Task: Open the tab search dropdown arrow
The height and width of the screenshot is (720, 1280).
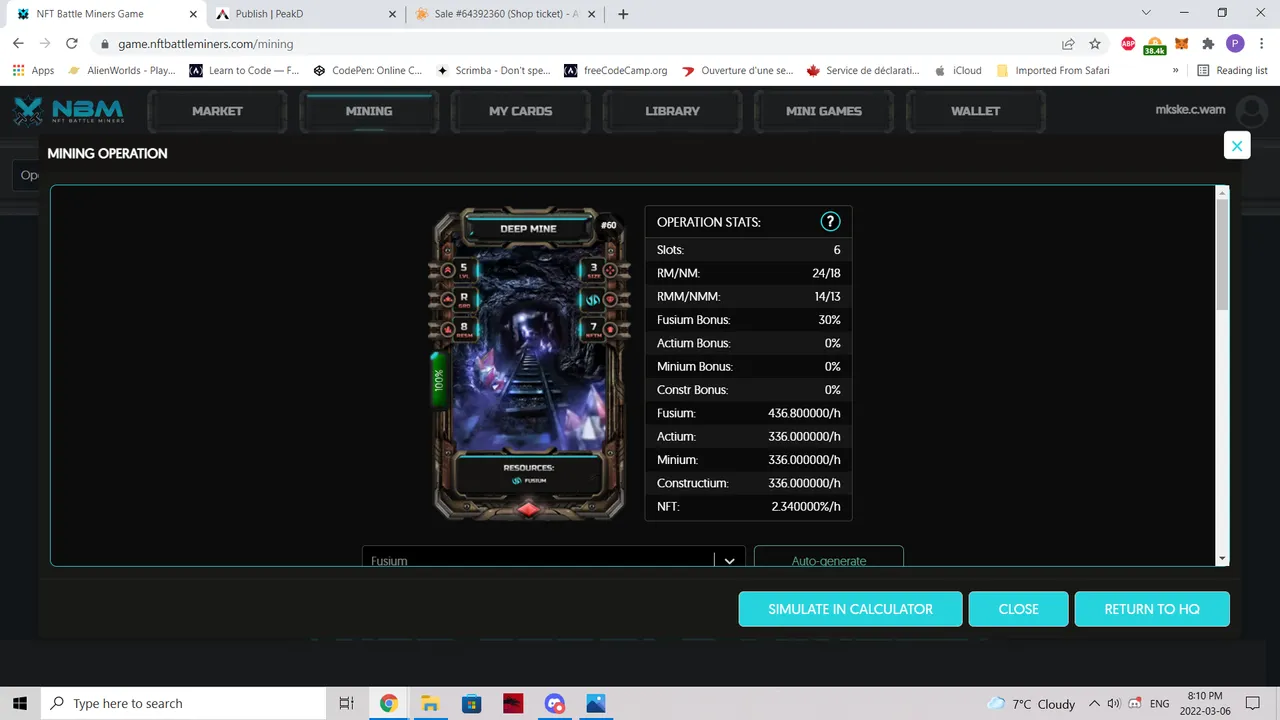Action: [1146, 13]
